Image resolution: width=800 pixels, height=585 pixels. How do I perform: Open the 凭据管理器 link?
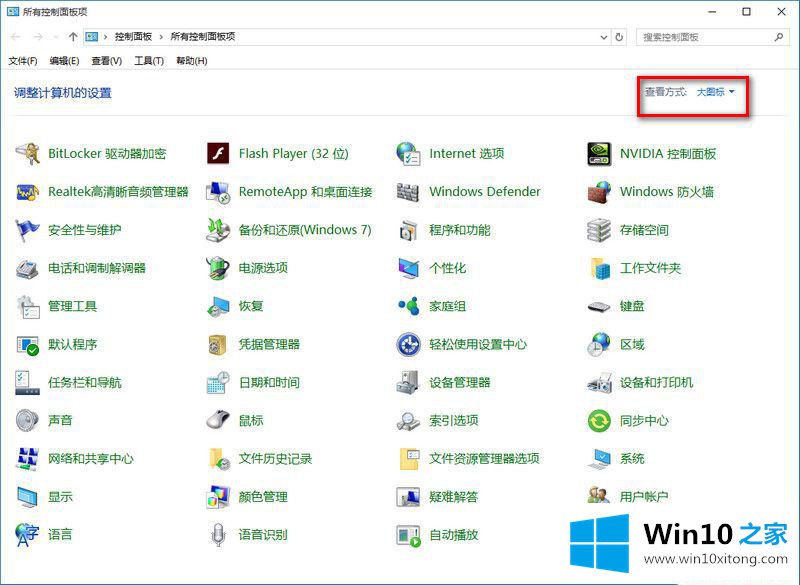coord(269,344)
